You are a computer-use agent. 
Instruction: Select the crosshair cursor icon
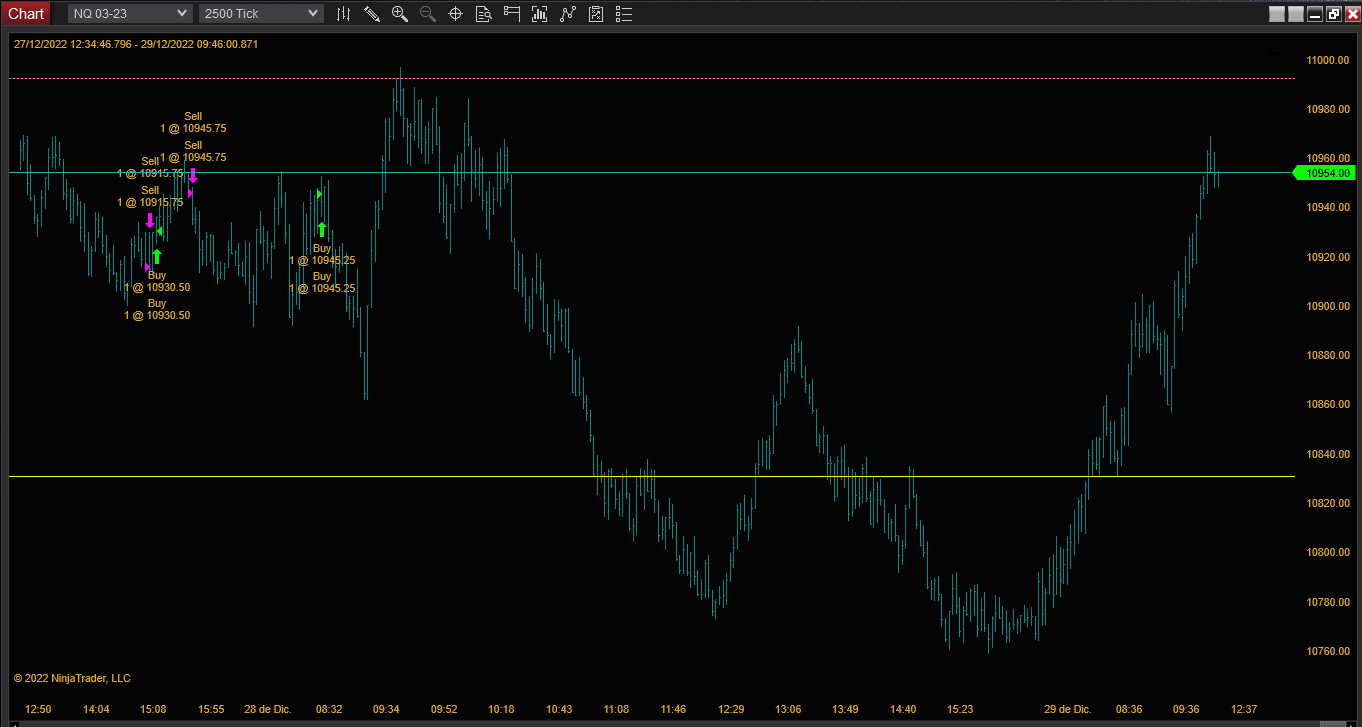455,14
